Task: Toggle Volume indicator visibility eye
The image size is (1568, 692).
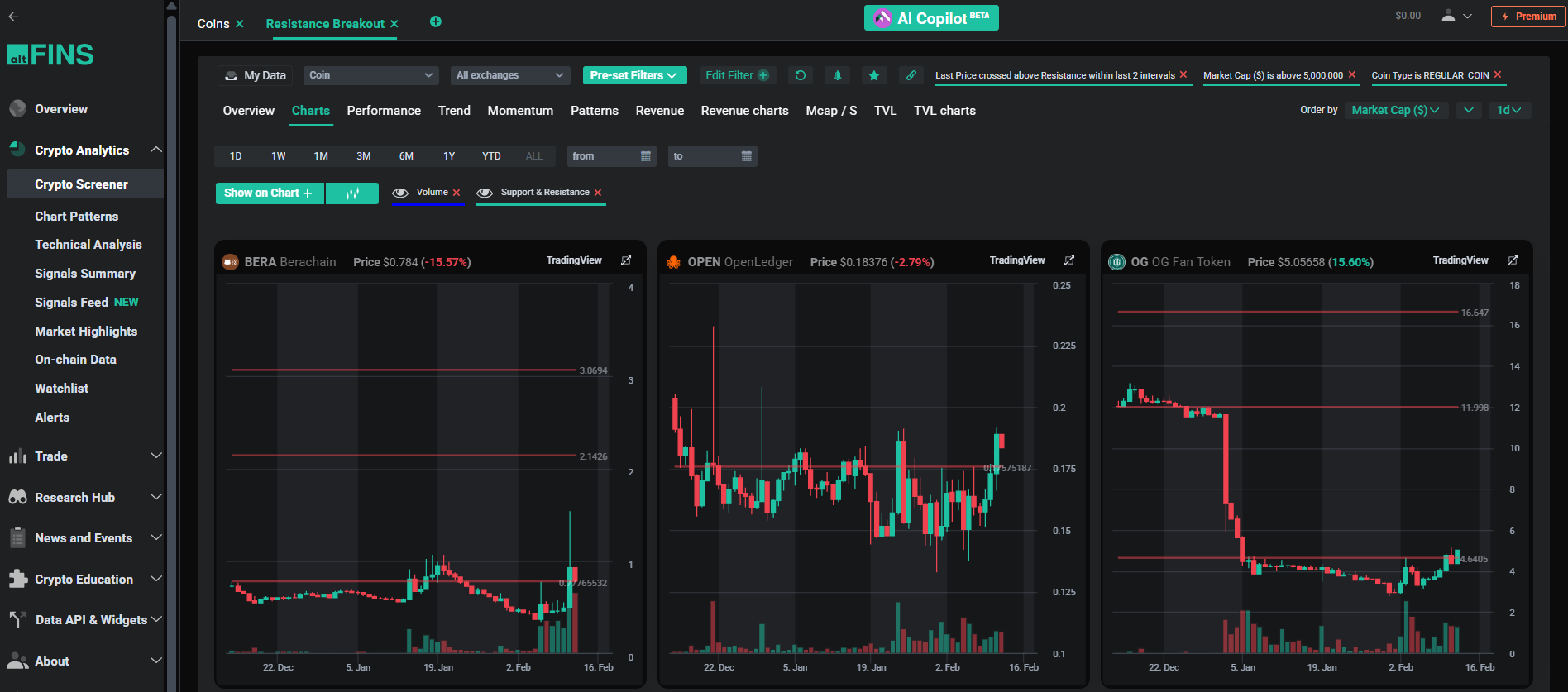Action: (x=400, y=193)
